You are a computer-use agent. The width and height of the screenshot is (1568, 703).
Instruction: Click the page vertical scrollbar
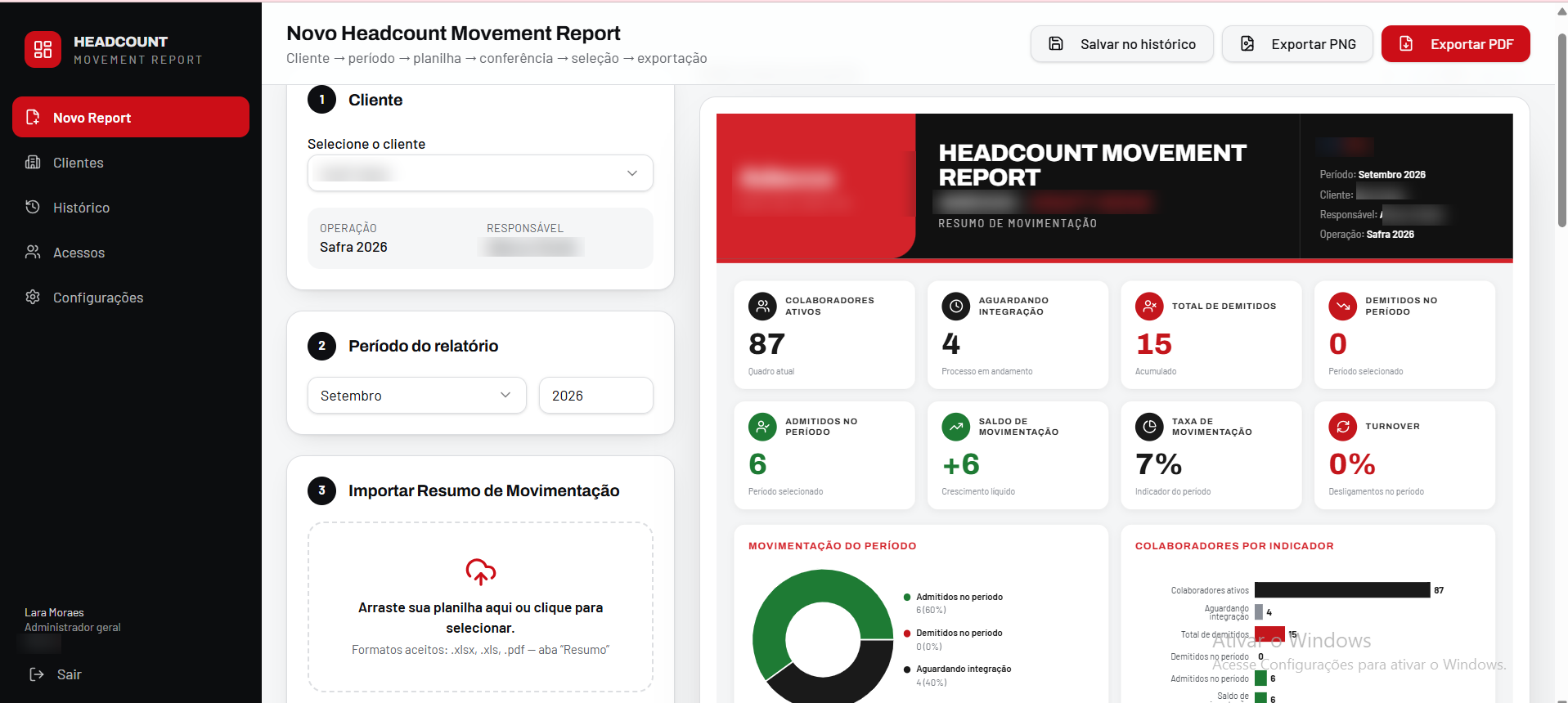pyautogui.click(x=1561, y=131)
